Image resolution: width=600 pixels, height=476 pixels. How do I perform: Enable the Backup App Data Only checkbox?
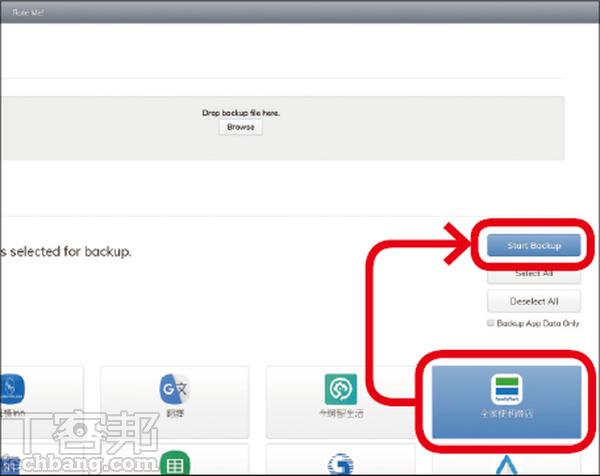491,323
